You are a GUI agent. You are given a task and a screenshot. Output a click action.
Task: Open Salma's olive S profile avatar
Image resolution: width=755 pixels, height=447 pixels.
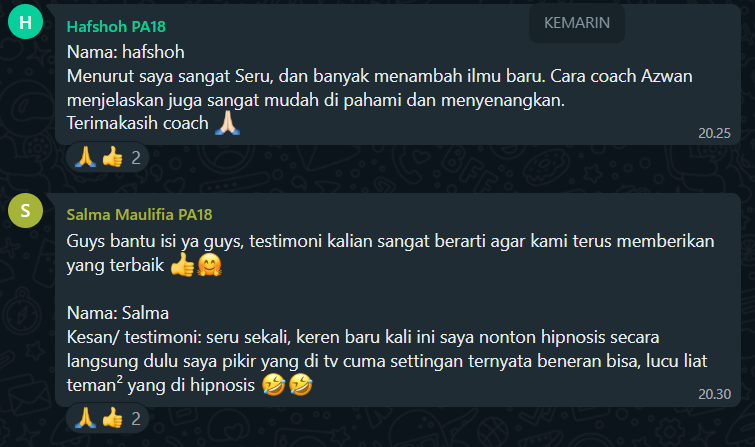click(26, 210)
